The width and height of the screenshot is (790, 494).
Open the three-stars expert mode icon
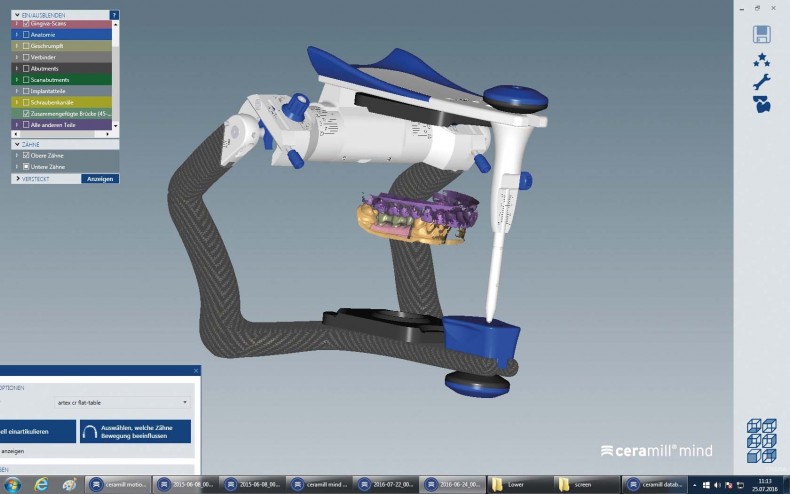tap(761, 59)
